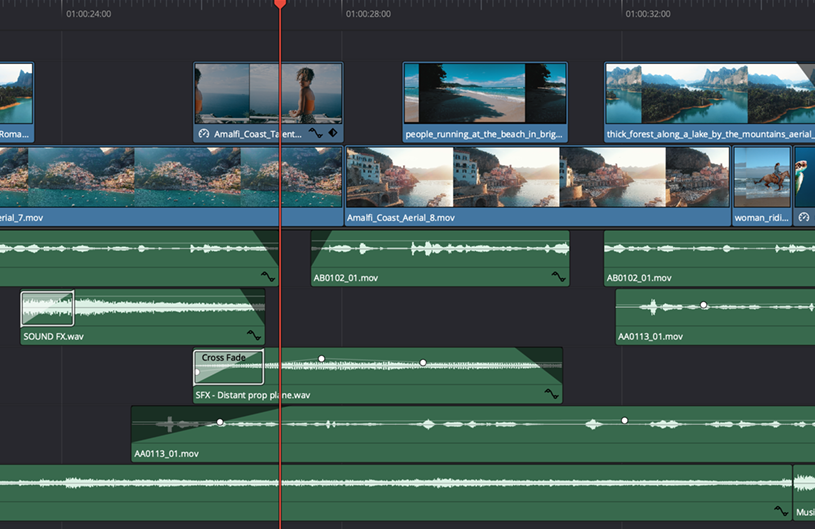Click the red playhead handle in ruler

pyautogui.click(x=280, y=4)
